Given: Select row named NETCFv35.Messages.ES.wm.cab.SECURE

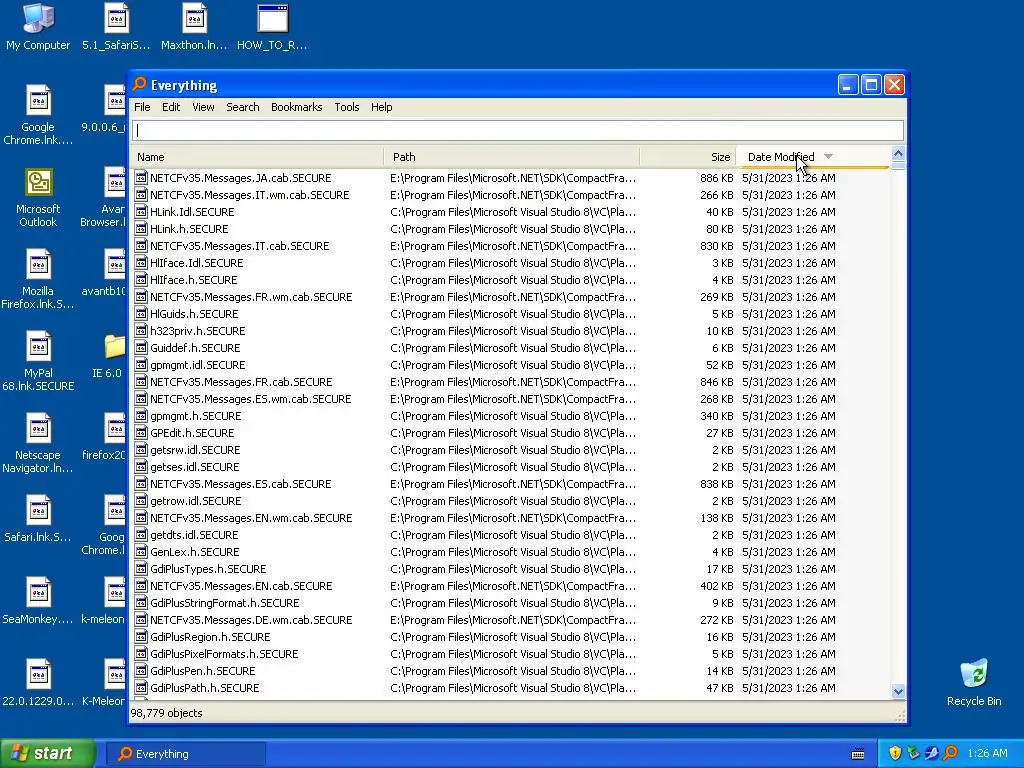Looking at the screenshot, I should 511,398.
